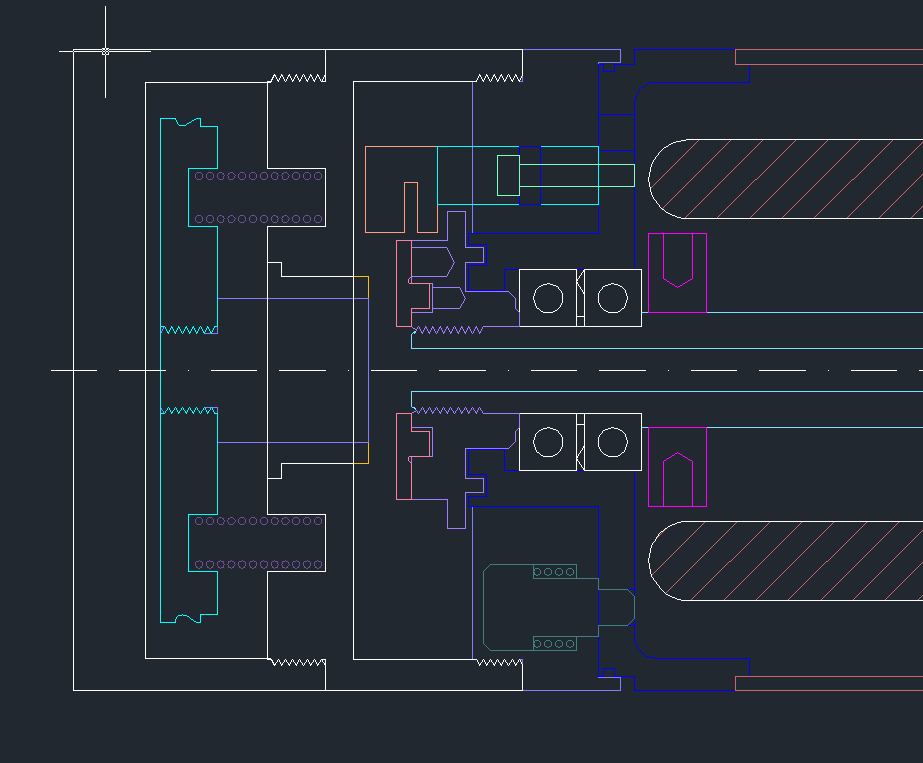Select the bottom row of lower purple spring circles
Image resolution: width=923 pixels, height=763 pixels.
pyautogui.click(x=259, y=565)
